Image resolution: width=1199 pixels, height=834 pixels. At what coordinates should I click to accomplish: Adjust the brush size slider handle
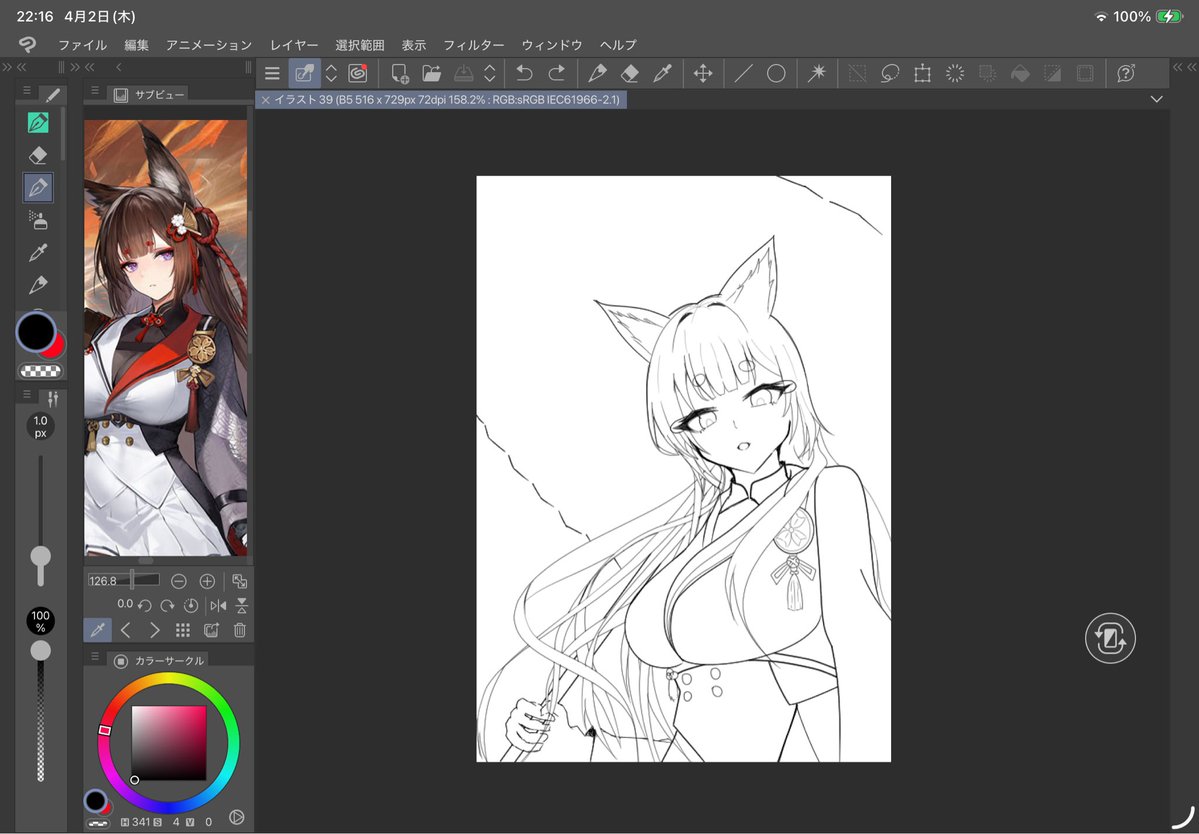(41, 556)
